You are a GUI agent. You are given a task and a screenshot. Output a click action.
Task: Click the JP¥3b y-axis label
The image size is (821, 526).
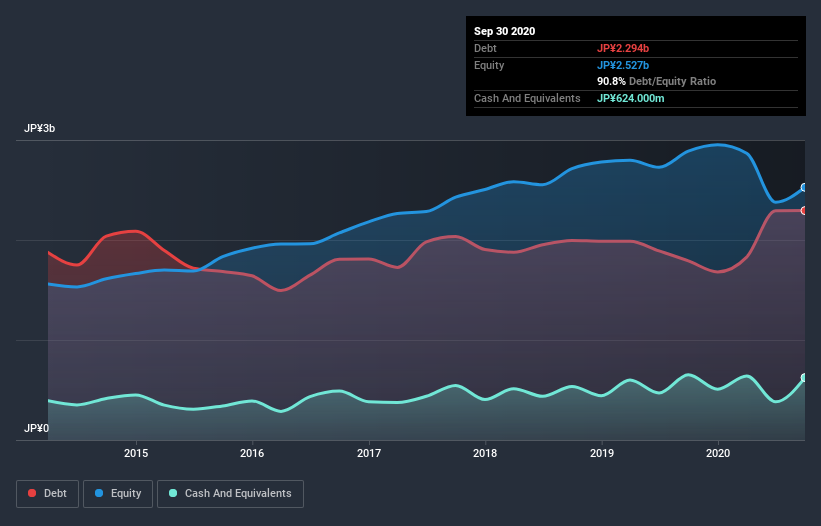pos(39,128)
